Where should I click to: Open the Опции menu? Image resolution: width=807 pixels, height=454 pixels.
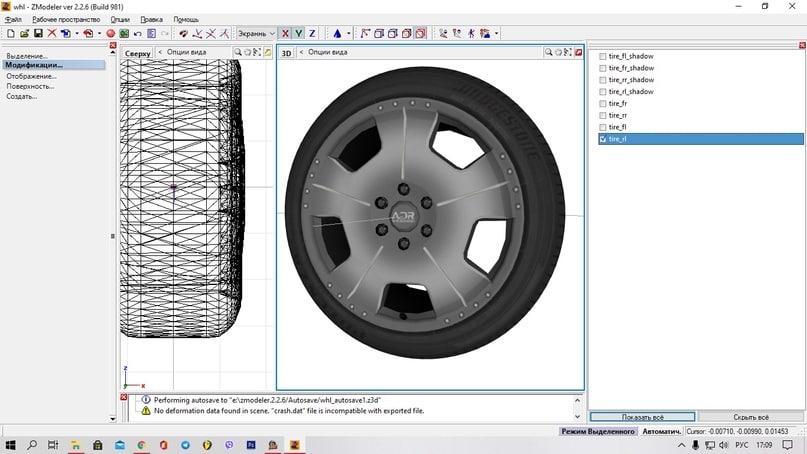120,20
